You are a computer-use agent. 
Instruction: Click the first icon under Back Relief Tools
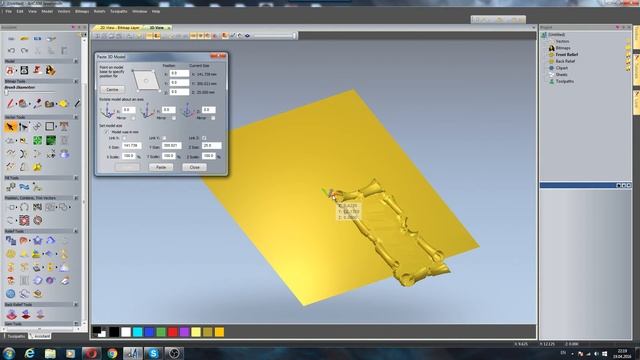pos(11,314)
